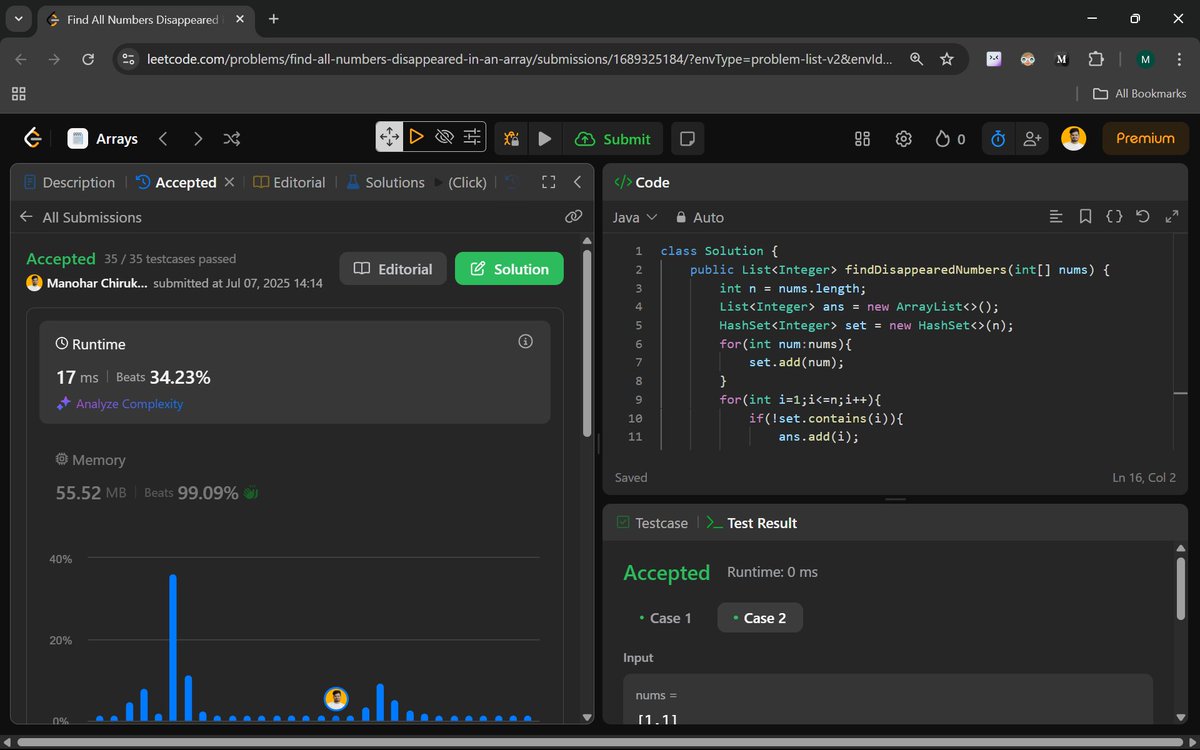Open the layout grid icon
The width and height of the screenshot is (1200, 750).
pos(863,139)
